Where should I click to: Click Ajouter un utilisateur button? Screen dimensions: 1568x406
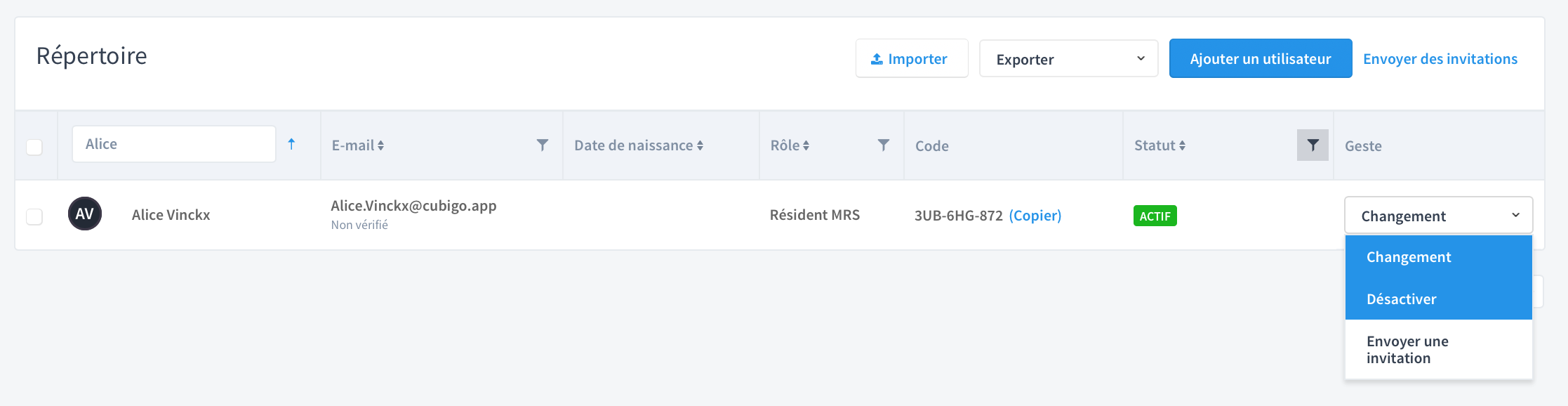tap(1260, 58)
